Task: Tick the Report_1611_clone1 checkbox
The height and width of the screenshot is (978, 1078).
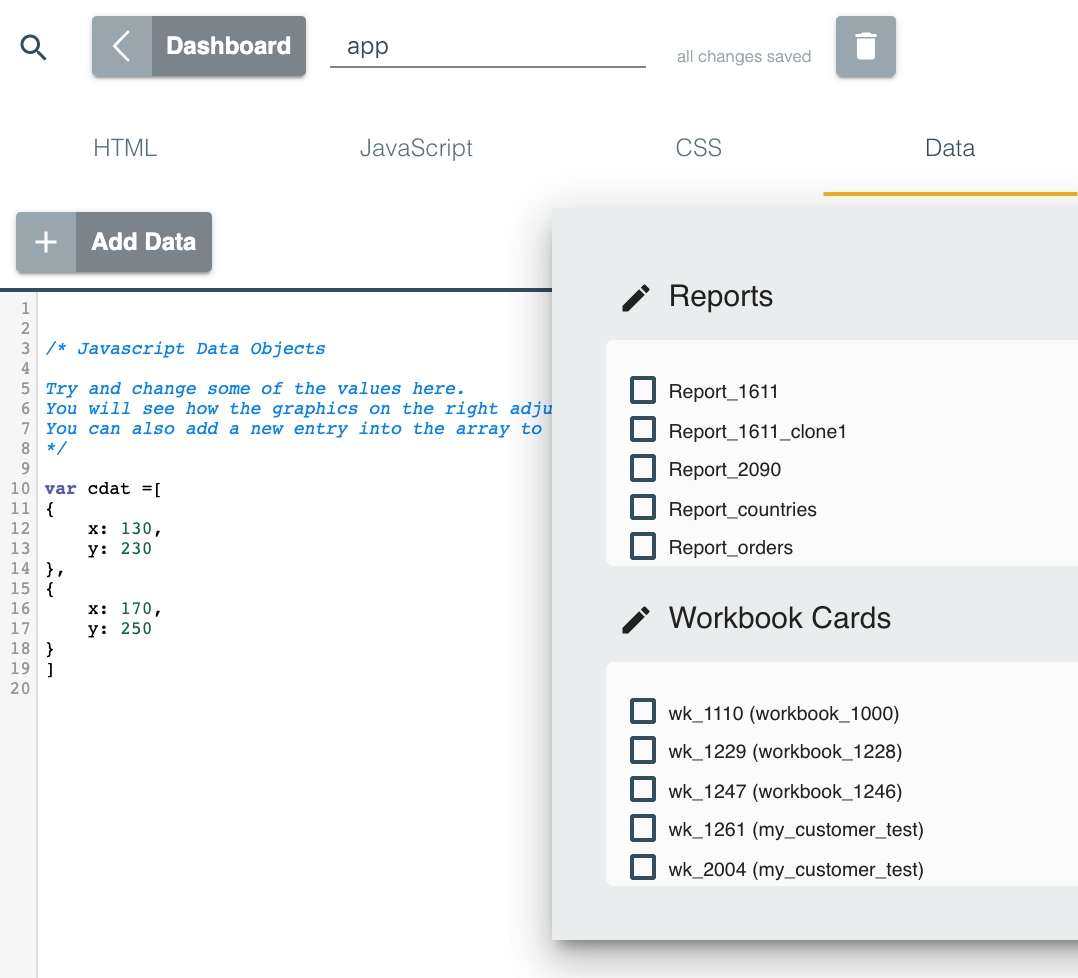Action: (643, 430)
